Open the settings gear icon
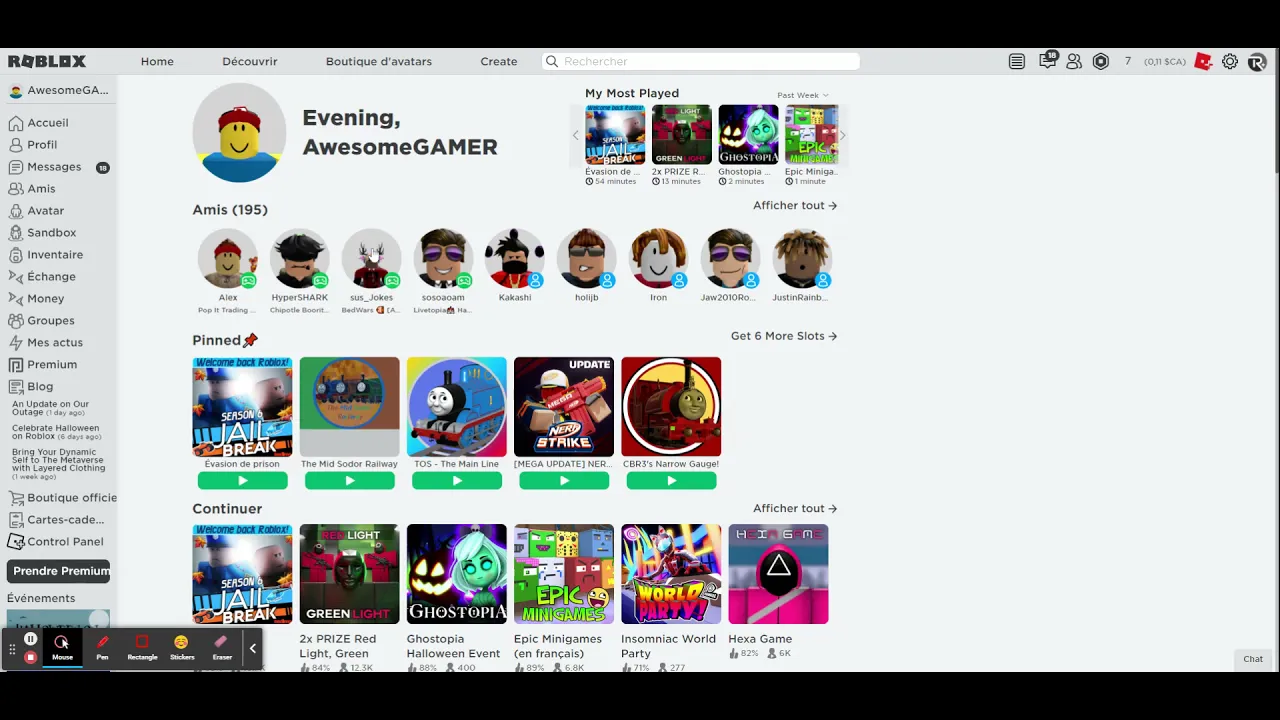The height and width of the screenshot is (720, 1280). pos(1230,61)
